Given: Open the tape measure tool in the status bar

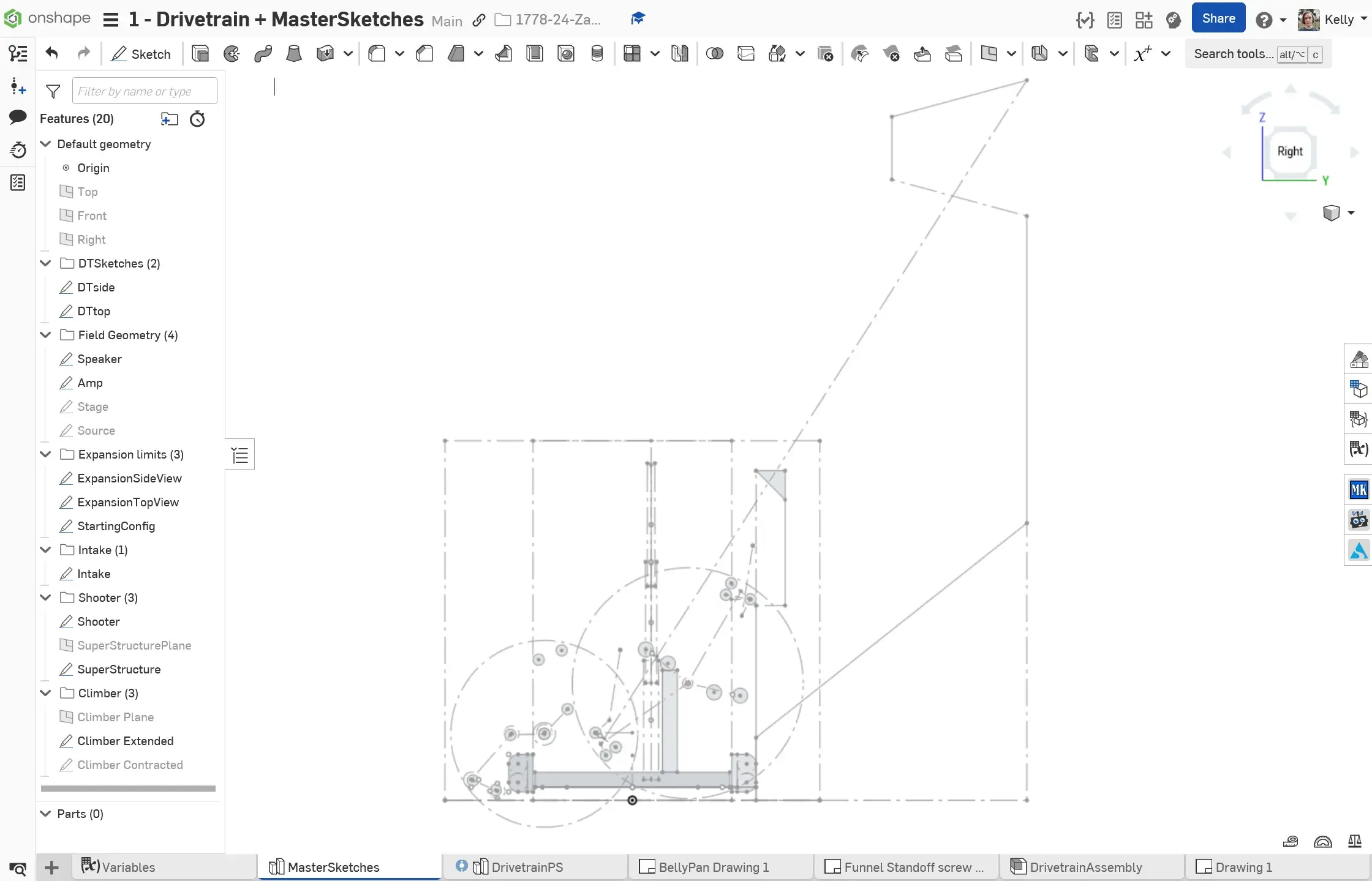Looking at the screenshot, I should pos(1291,841).
